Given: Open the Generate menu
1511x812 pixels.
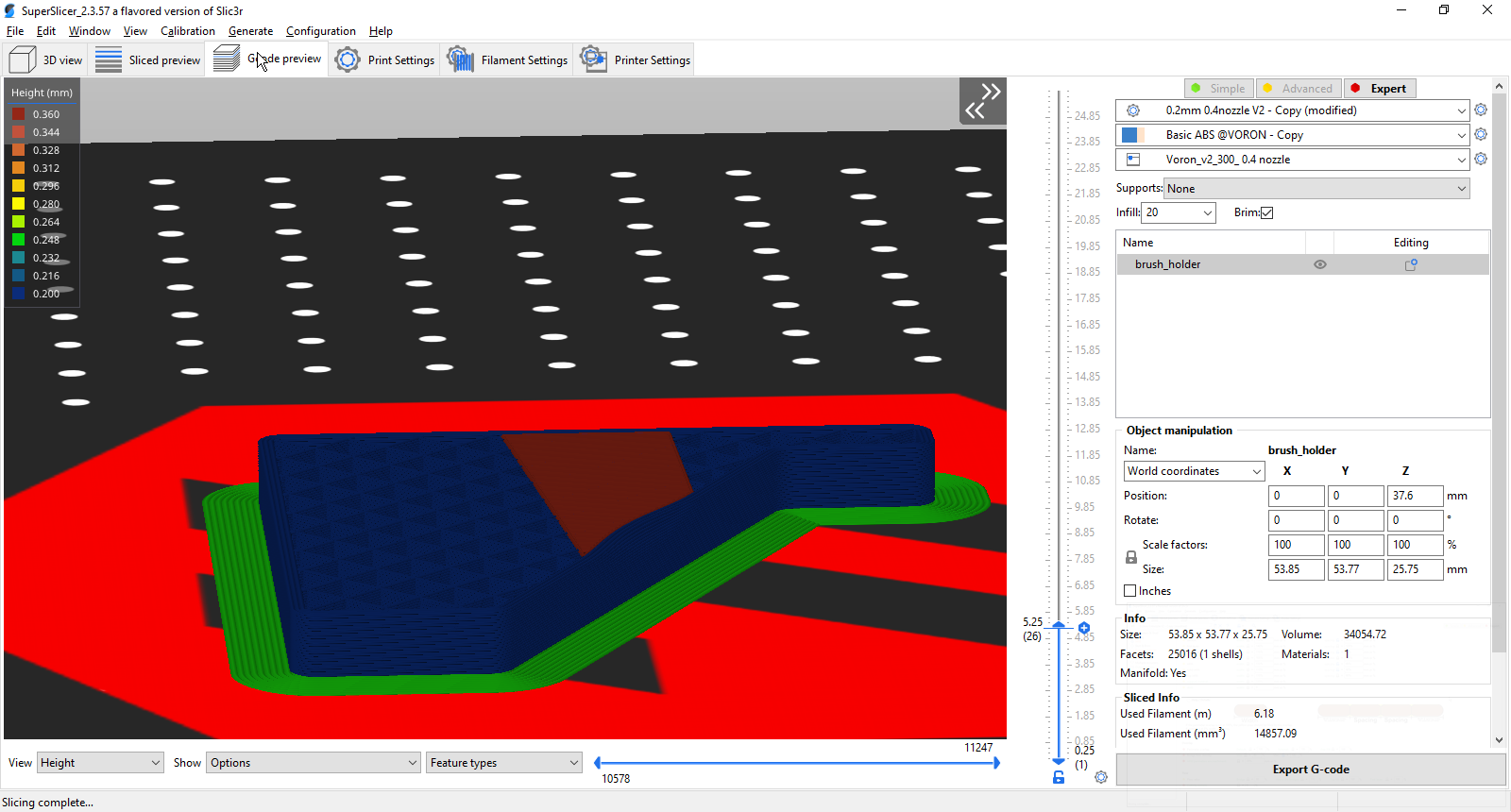Looking at the screenshot, I should point(250,31).
